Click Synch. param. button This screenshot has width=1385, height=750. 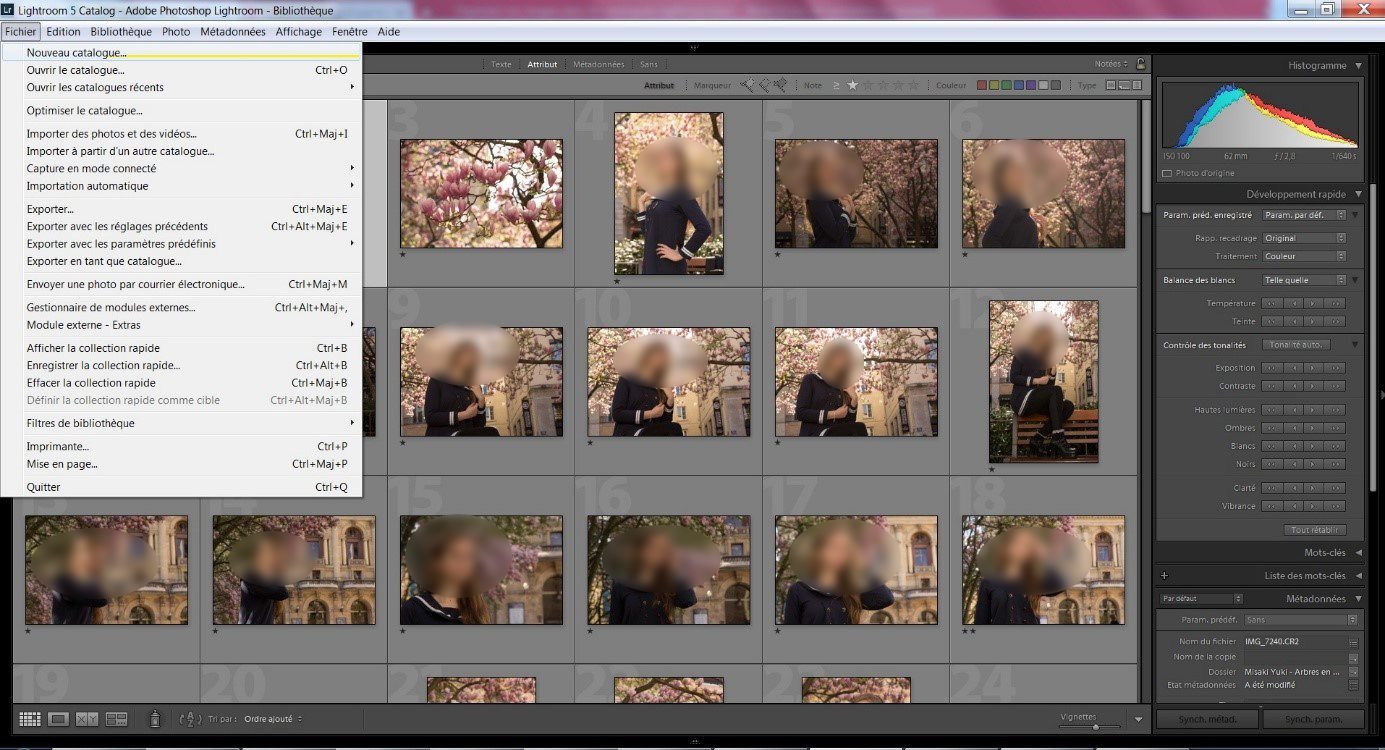pyautogui.click(x=1313, y=719)
